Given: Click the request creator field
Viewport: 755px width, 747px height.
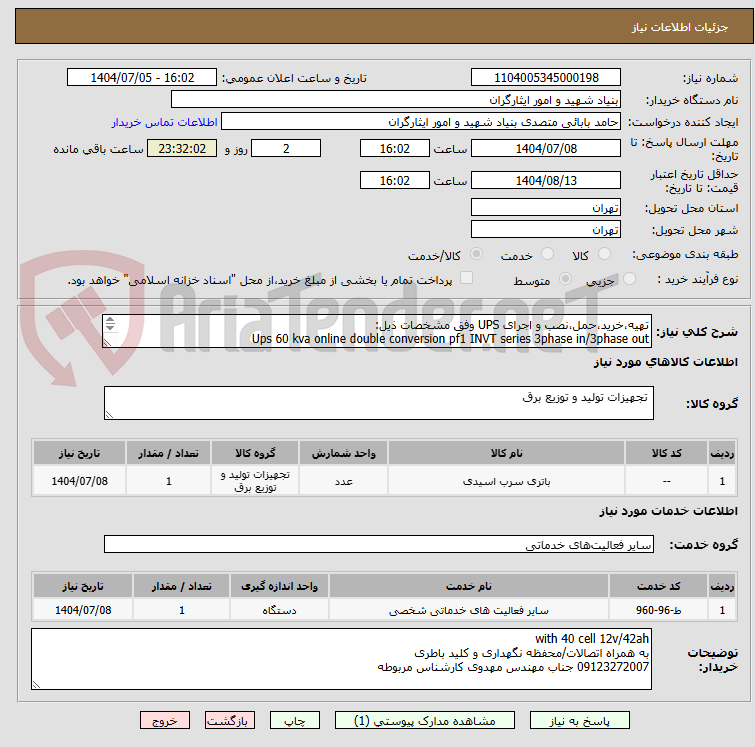Looking at the screenshot, I should pos(421,122).
